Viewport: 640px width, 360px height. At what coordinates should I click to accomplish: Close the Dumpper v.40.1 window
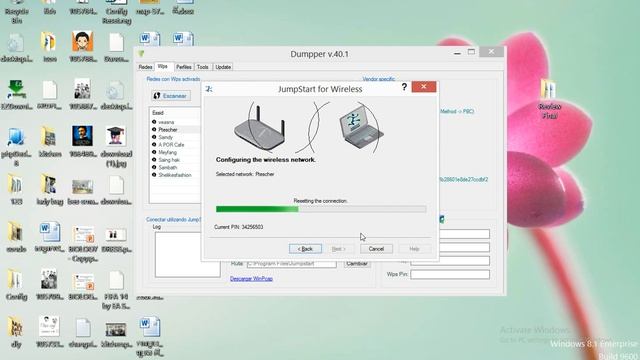pyautogui.click(x=491, y=52)
